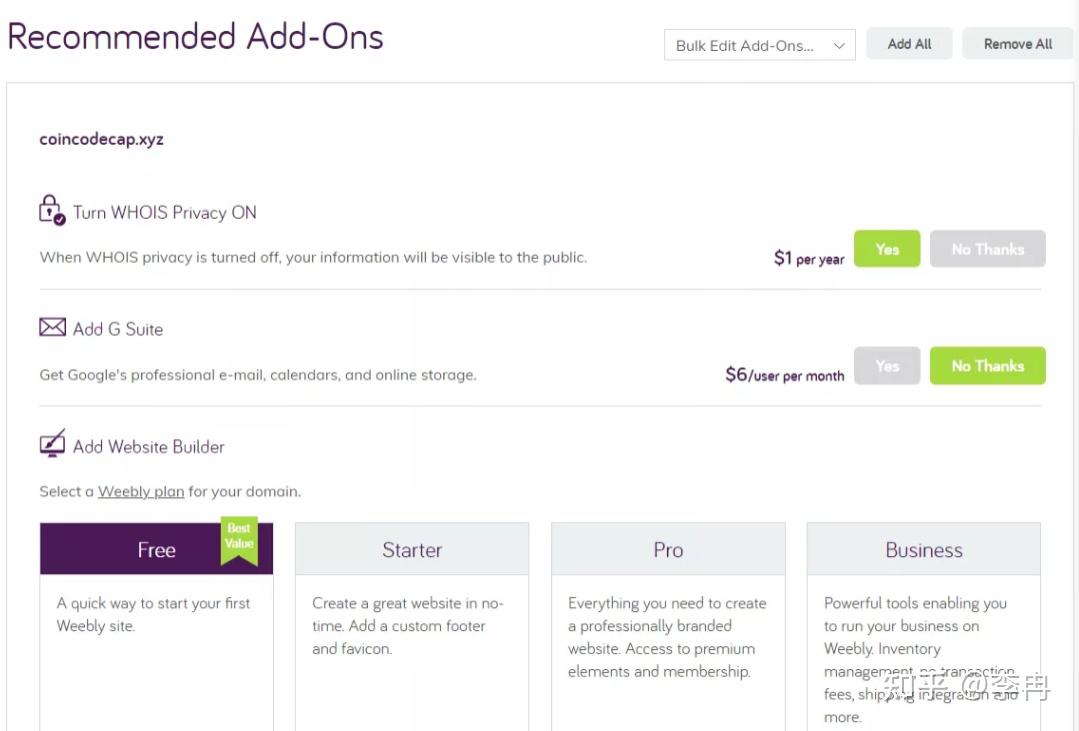The height and width of the screenshot is (731, 1079).
Task: Click the Website Builder monitor icon
Action: tap(52, 444)
